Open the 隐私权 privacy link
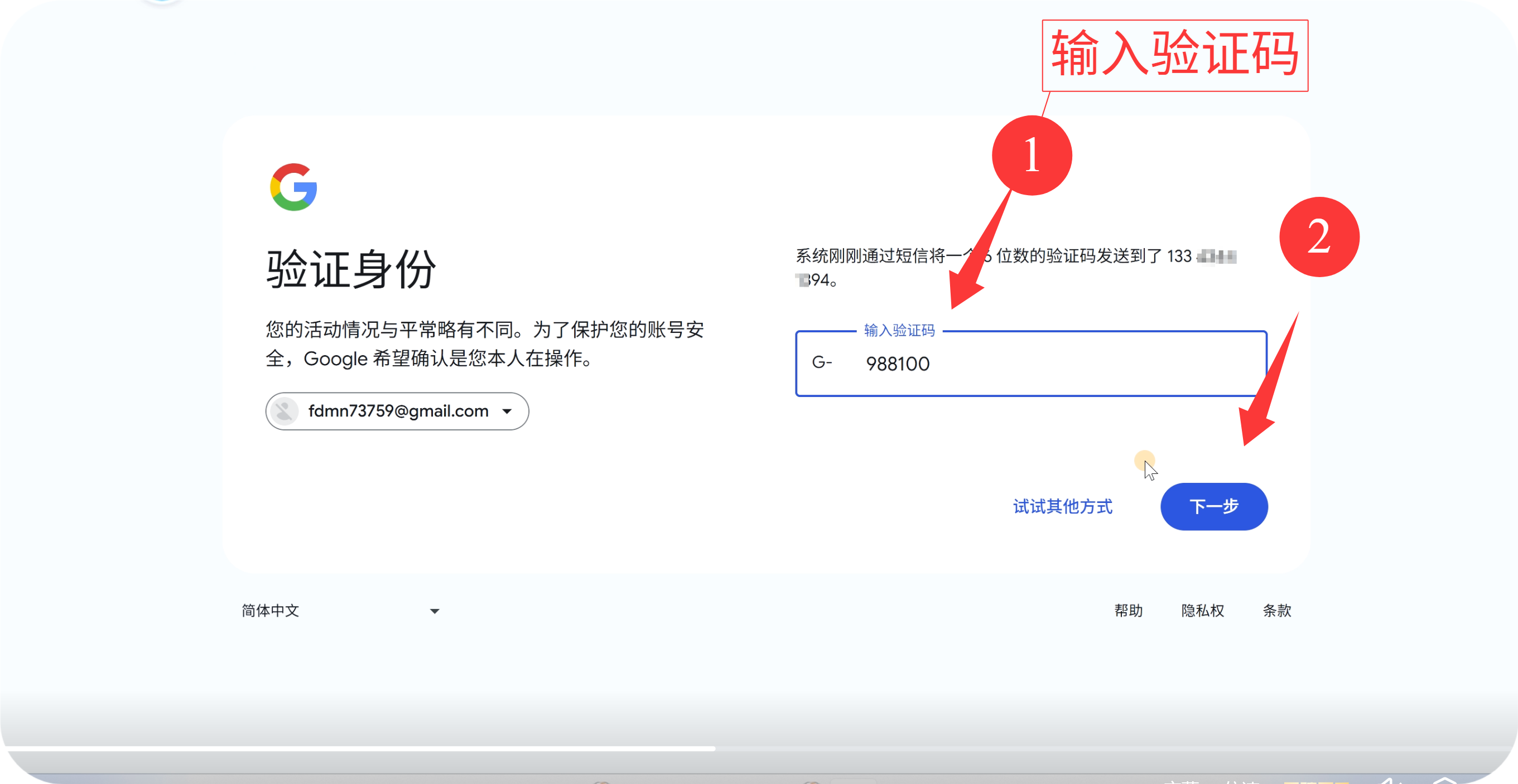1518x784 pixels. click(1203, 611)
